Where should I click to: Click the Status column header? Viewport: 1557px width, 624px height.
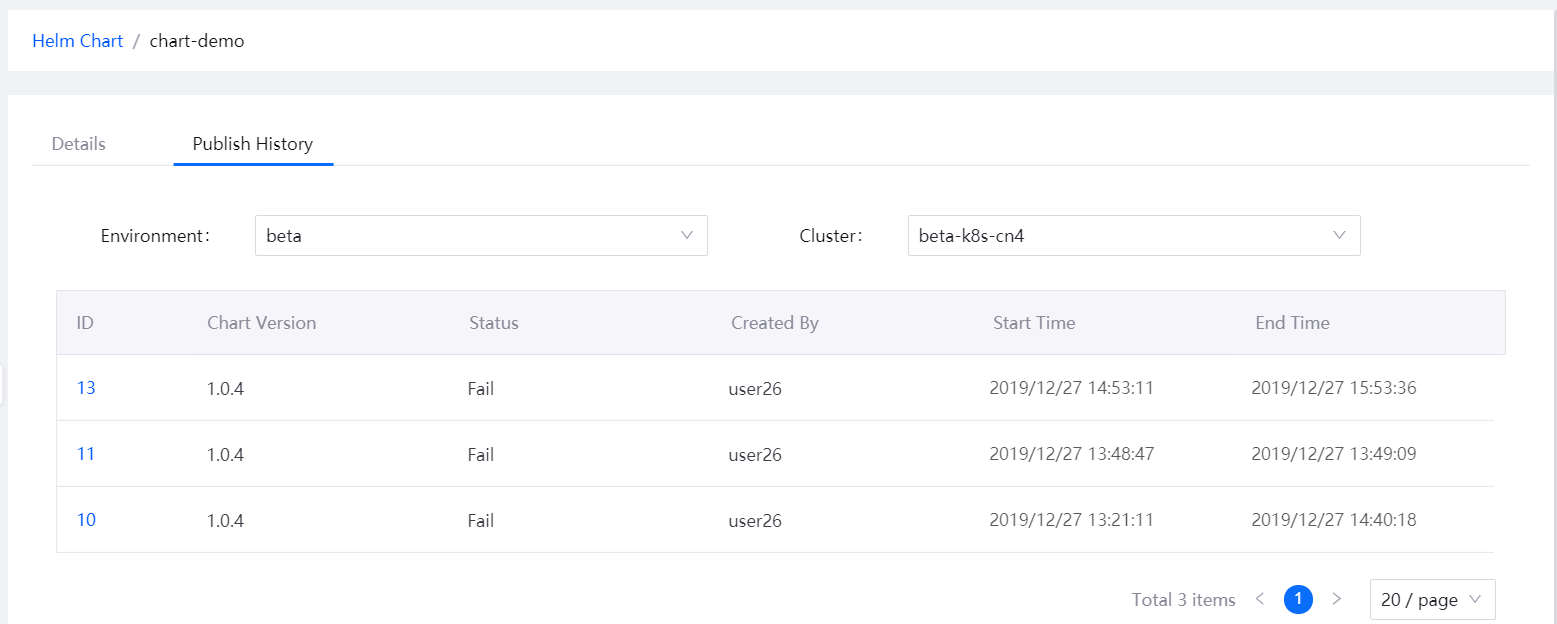pos(494,323)
